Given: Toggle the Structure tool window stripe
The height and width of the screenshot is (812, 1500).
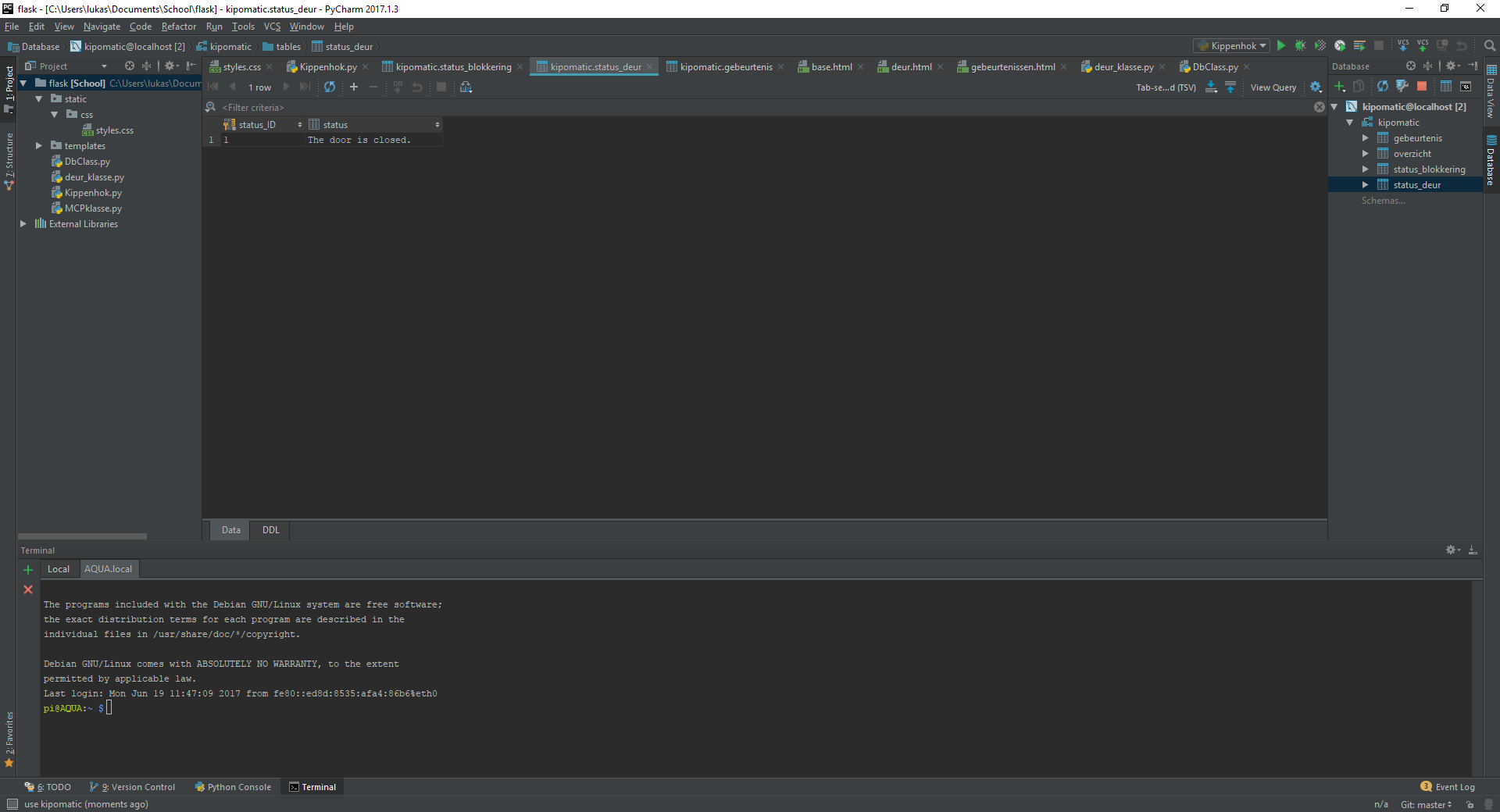Looking at the screenshot, I should pyautogui.click(x=9, y=162).
